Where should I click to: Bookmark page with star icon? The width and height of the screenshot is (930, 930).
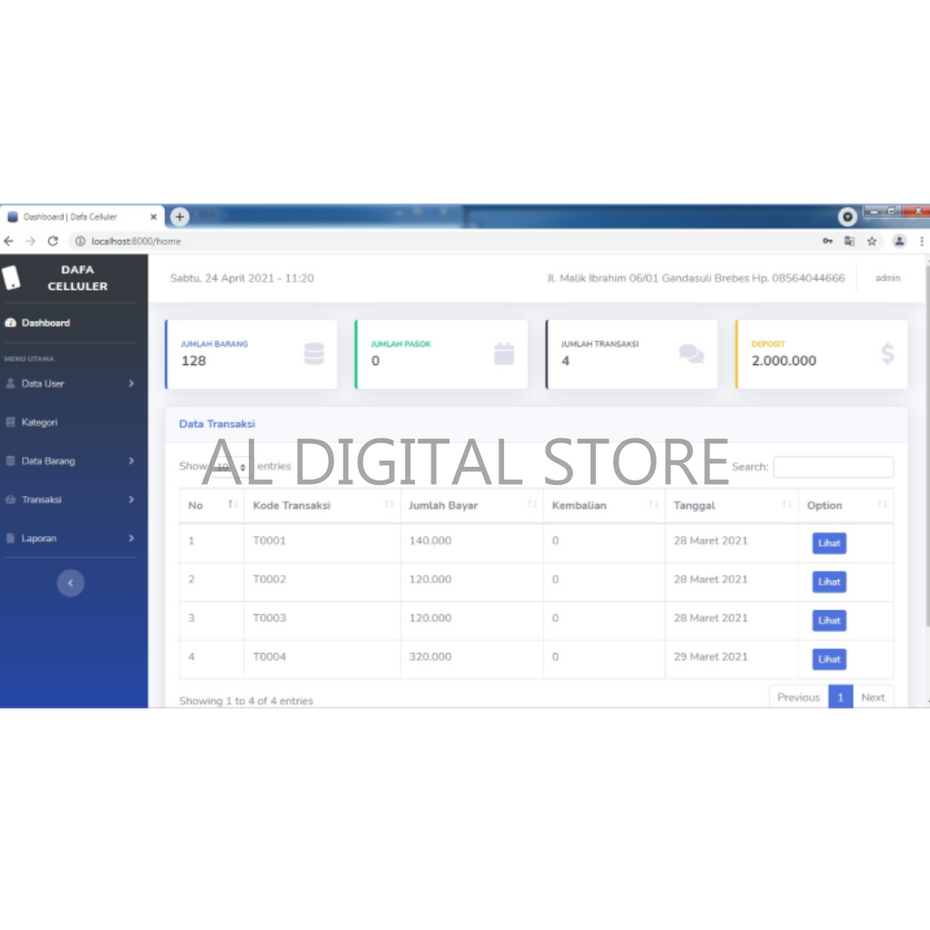tap(872, 241)
